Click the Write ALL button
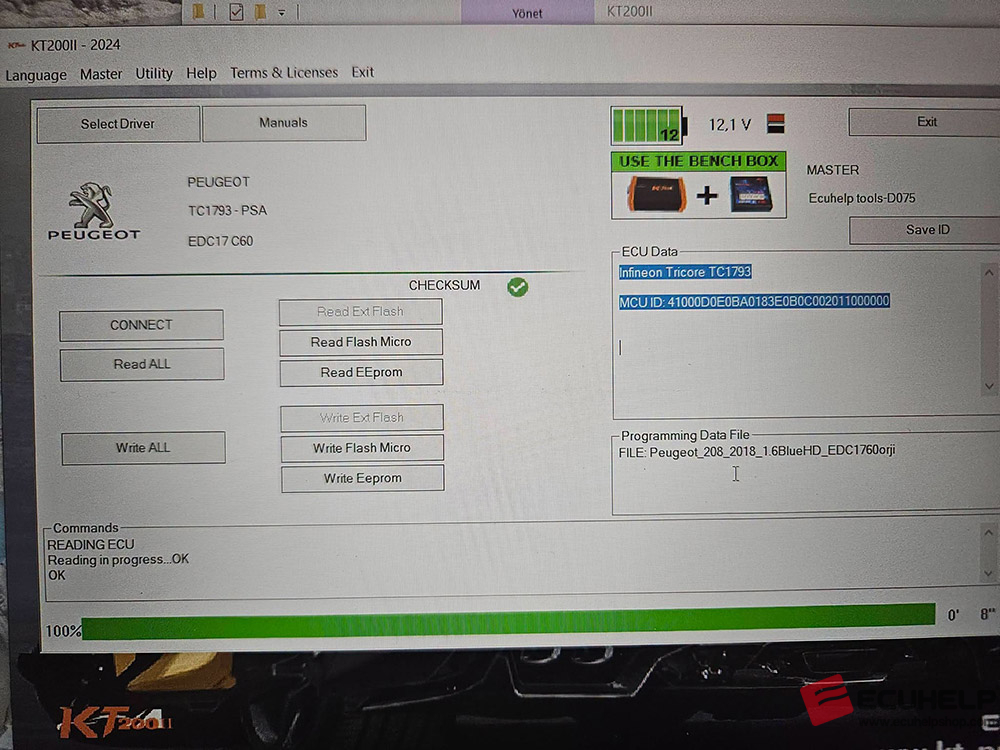 [143, 448]
